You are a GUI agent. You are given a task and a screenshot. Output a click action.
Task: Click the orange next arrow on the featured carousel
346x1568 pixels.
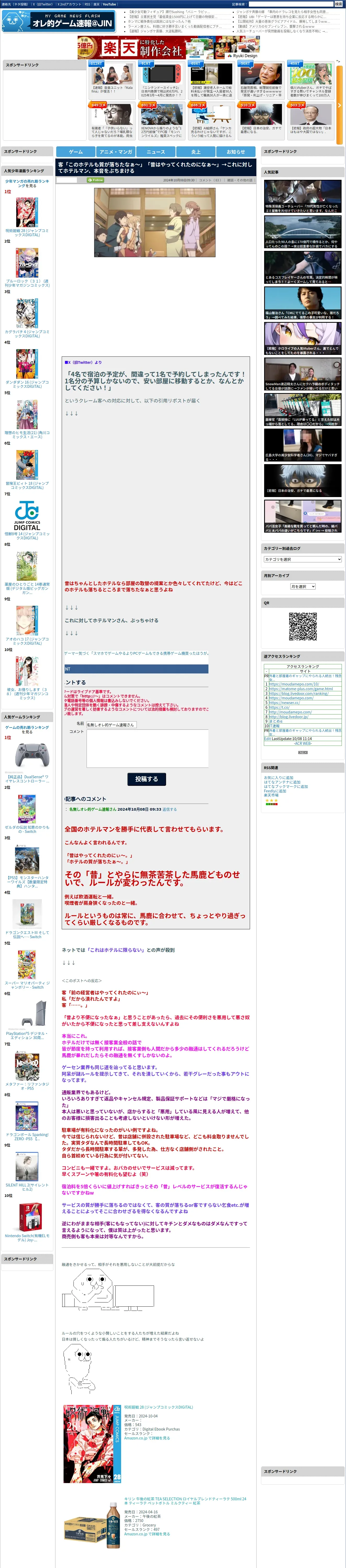[339, 105]
